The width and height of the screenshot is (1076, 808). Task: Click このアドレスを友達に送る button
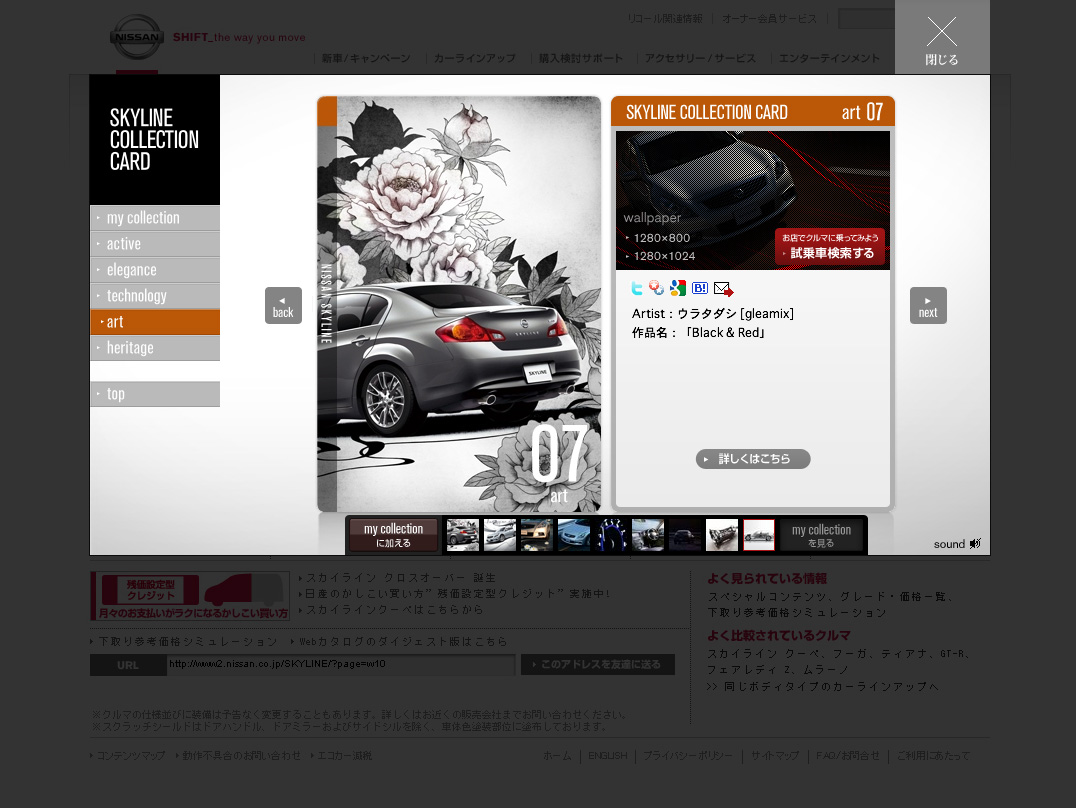[x=598, y=665]
